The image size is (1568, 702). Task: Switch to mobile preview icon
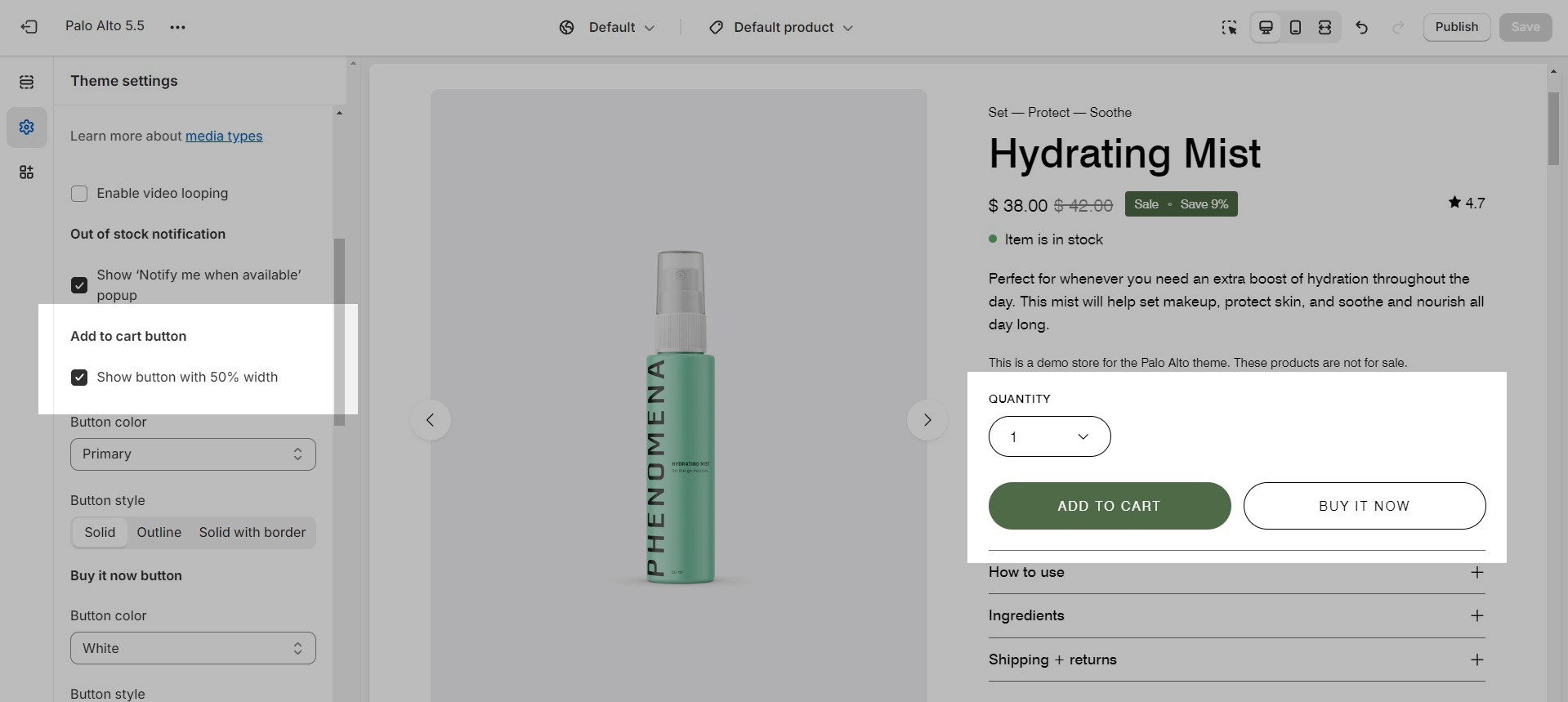point(1295,28)
